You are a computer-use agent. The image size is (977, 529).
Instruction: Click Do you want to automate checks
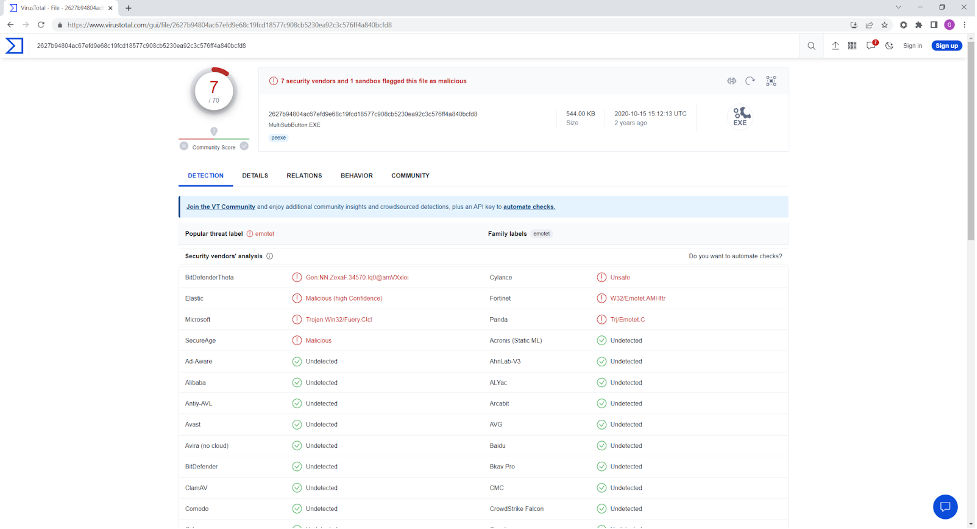[x=735, y=256]
